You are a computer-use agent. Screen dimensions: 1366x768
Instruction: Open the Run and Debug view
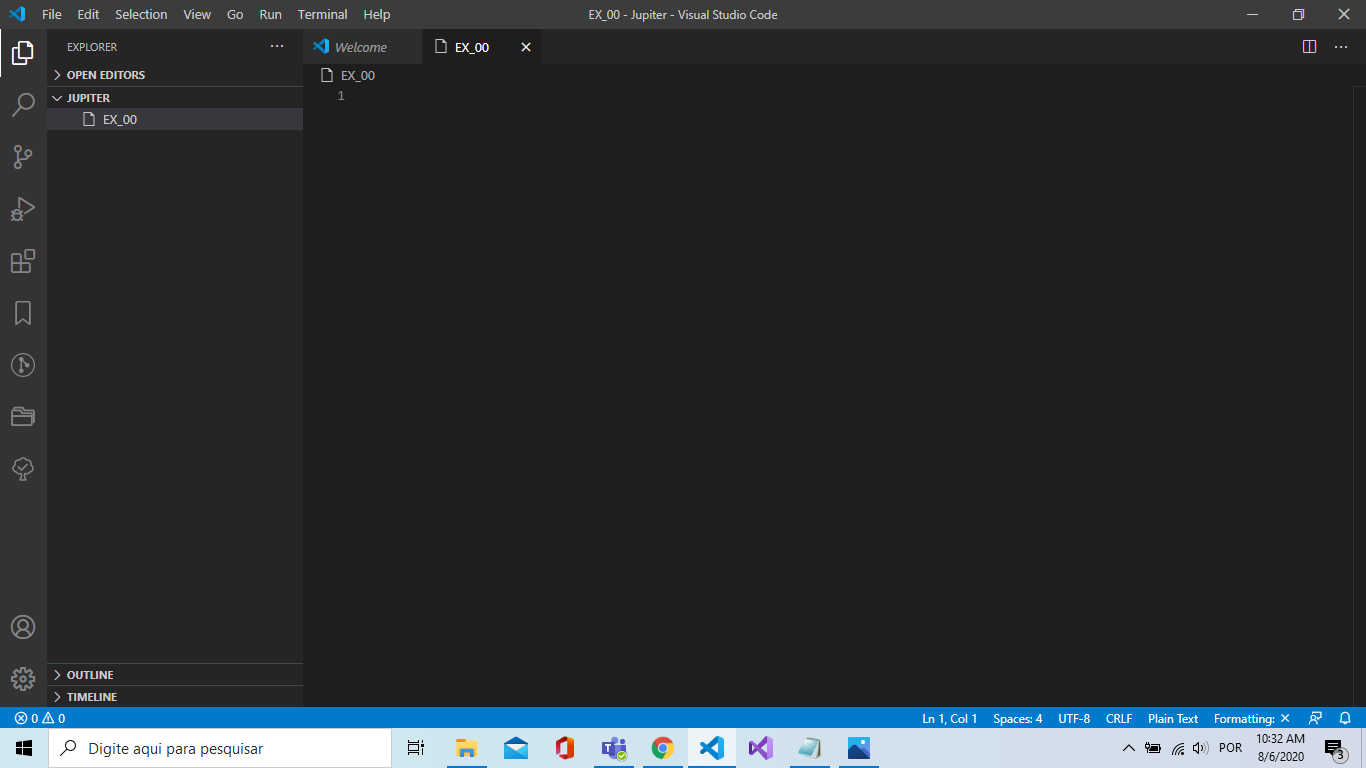pos(22,208)
